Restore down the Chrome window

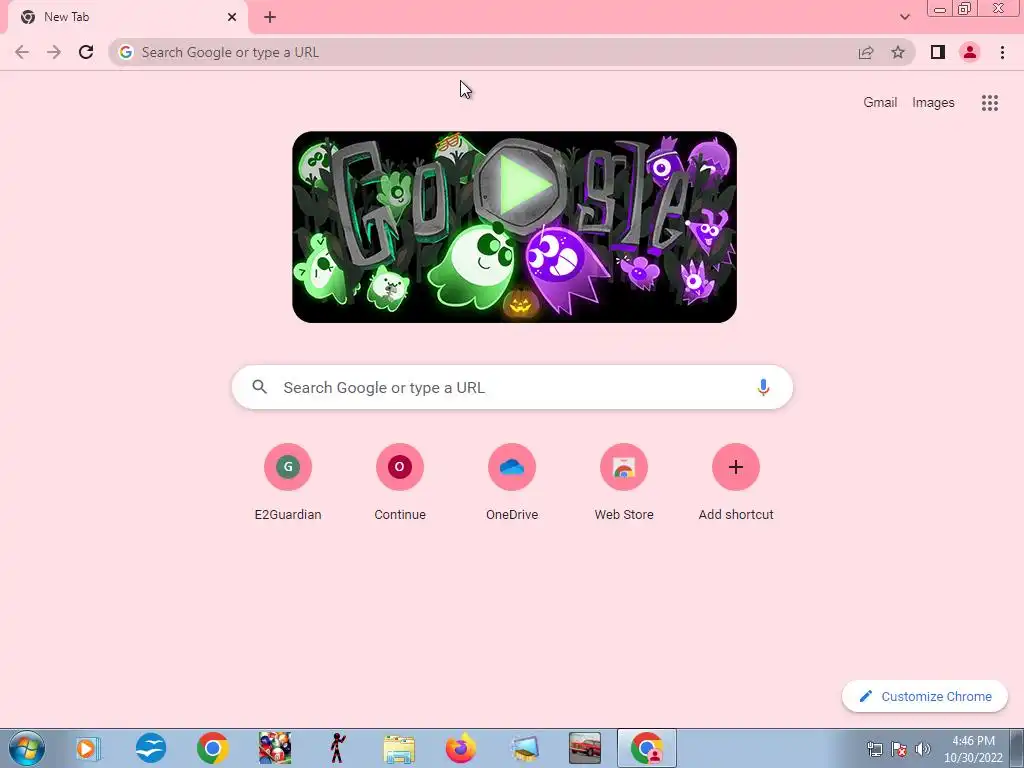click(x=965, y=9)
